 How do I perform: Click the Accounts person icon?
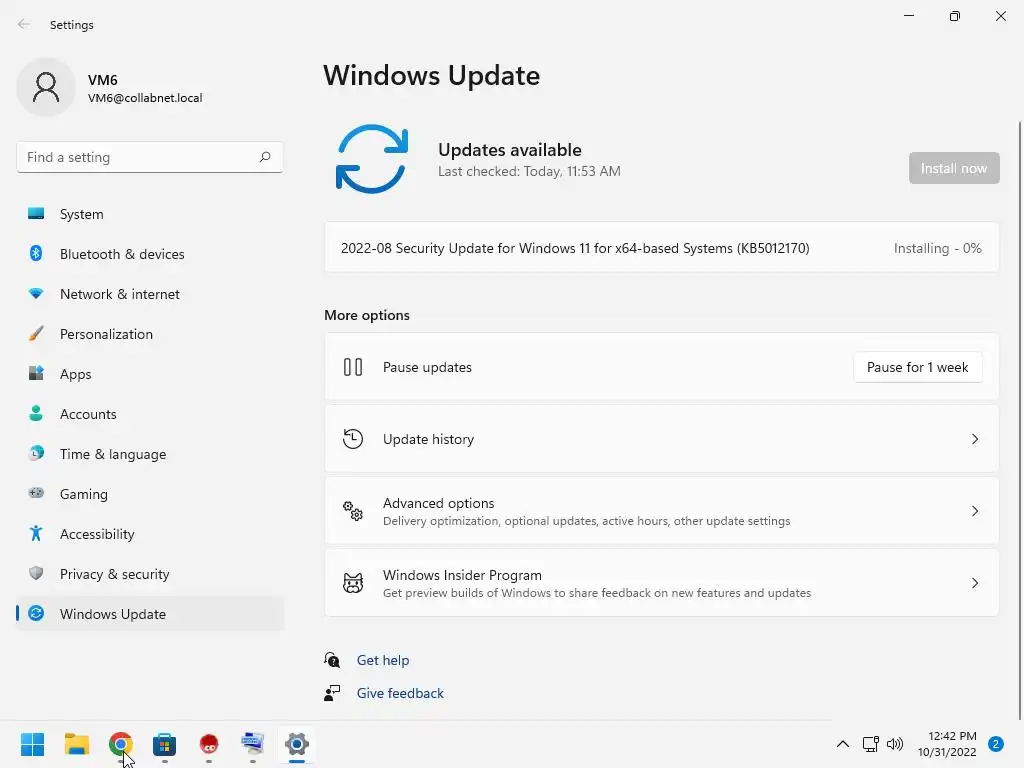pyautogui.click(x=36, y=413)
